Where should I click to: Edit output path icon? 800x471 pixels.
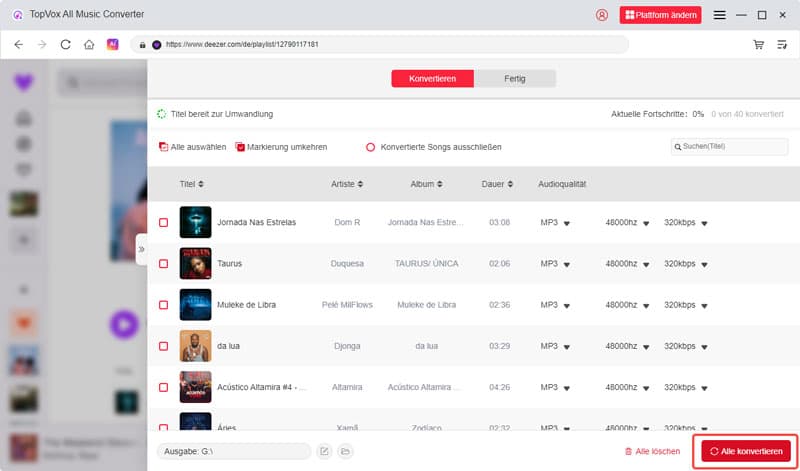pos(324,451)
